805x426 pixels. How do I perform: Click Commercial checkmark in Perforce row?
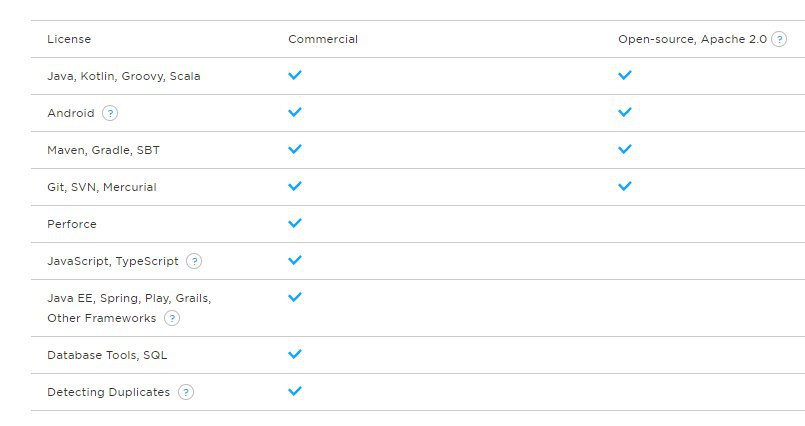(295, 223)
